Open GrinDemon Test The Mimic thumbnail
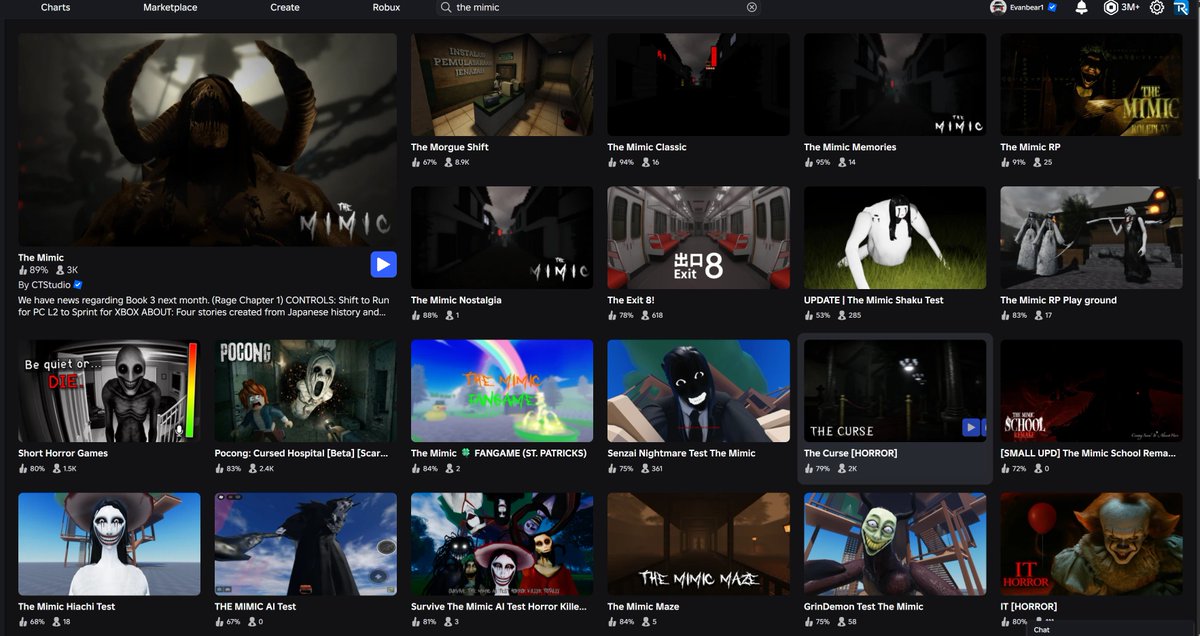1200x636 pixels. pyautogui.click(x=895, y=544)
